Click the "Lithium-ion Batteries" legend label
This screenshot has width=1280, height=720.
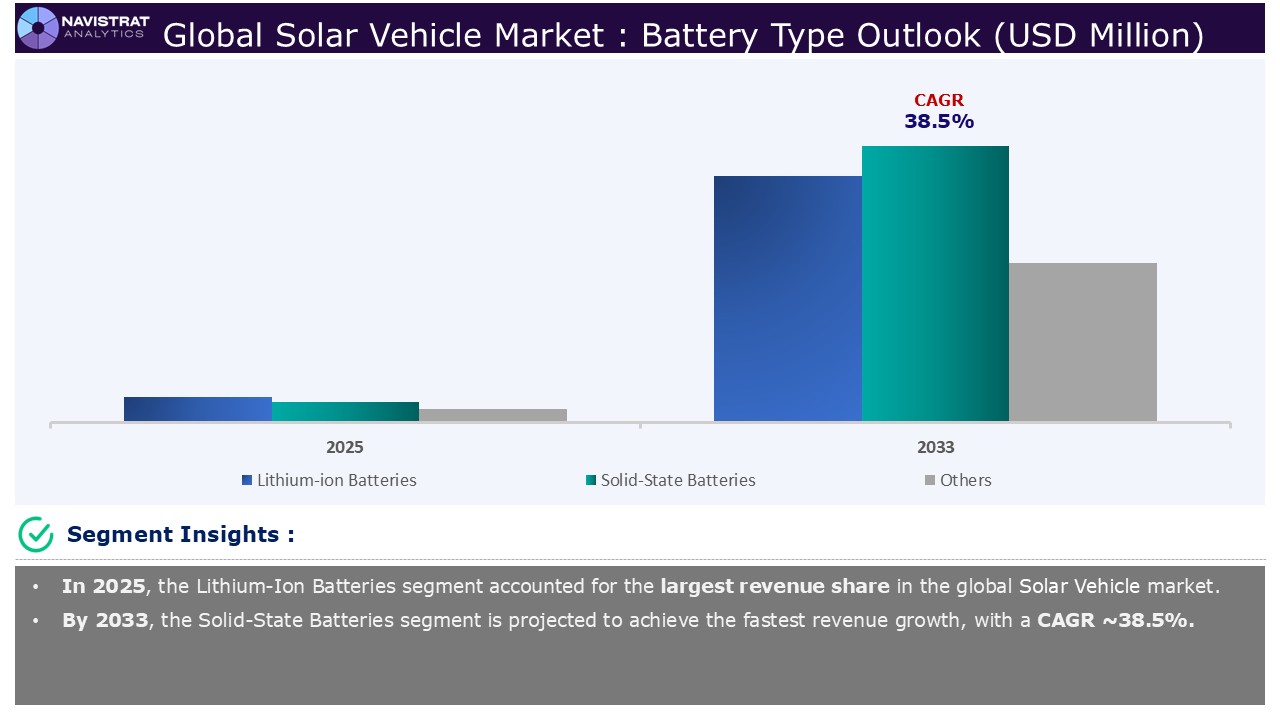point(337,481)
